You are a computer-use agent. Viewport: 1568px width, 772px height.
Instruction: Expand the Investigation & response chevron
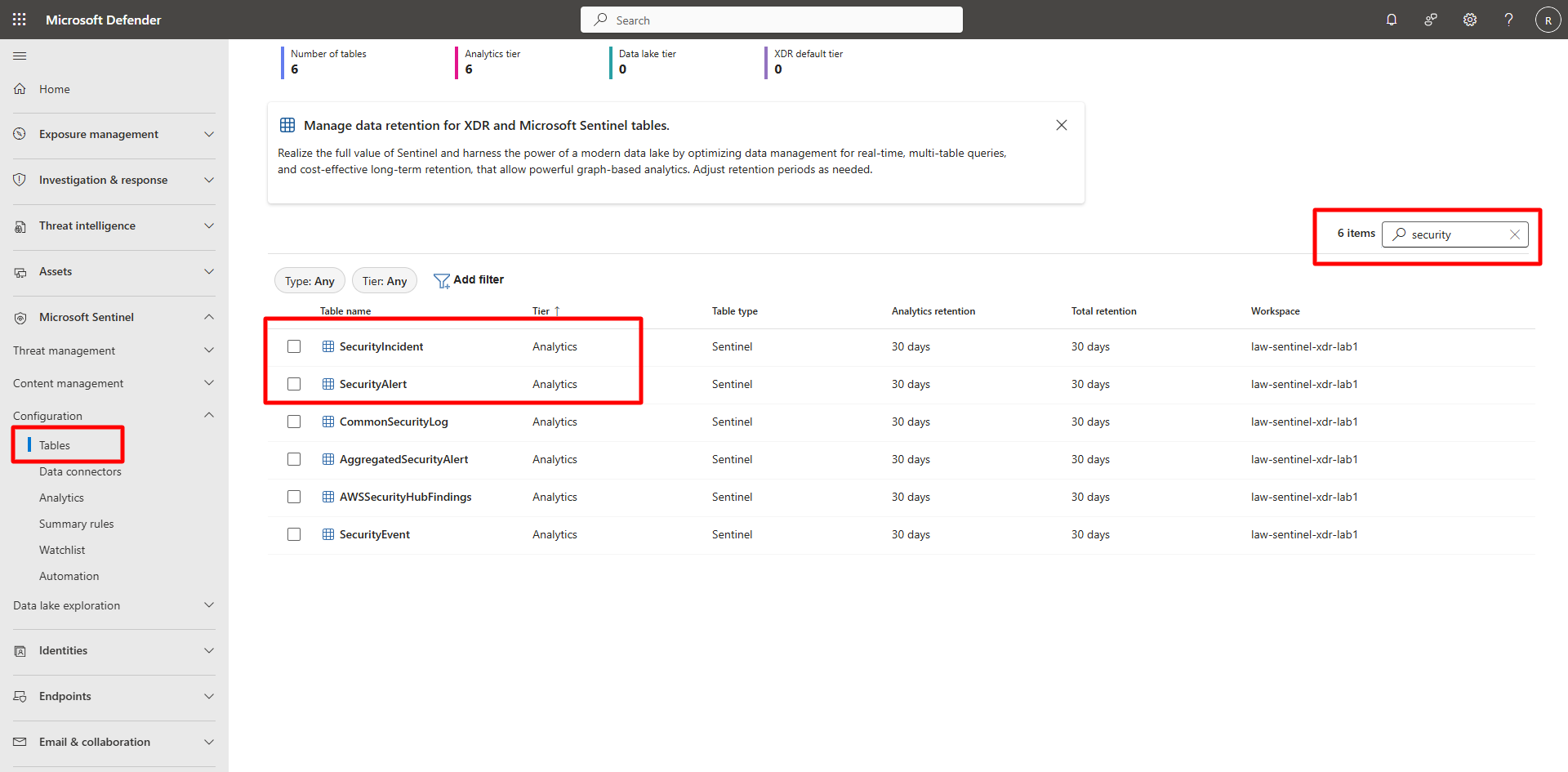[x=209, y=180]
